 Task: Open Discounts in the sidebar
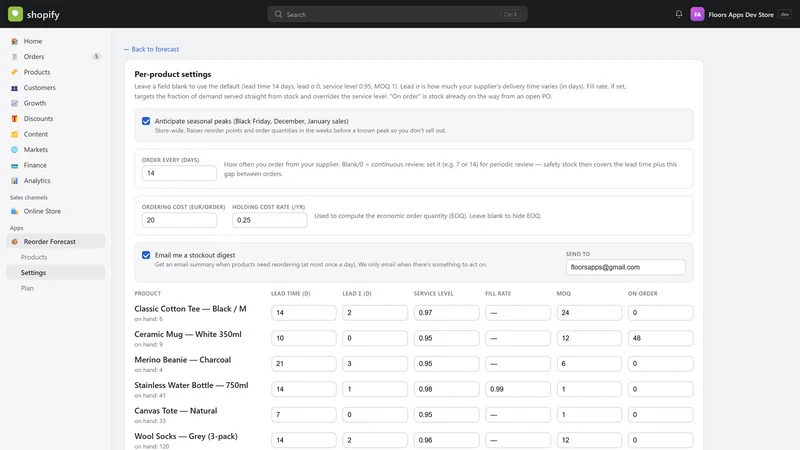(x=56, y=118)
